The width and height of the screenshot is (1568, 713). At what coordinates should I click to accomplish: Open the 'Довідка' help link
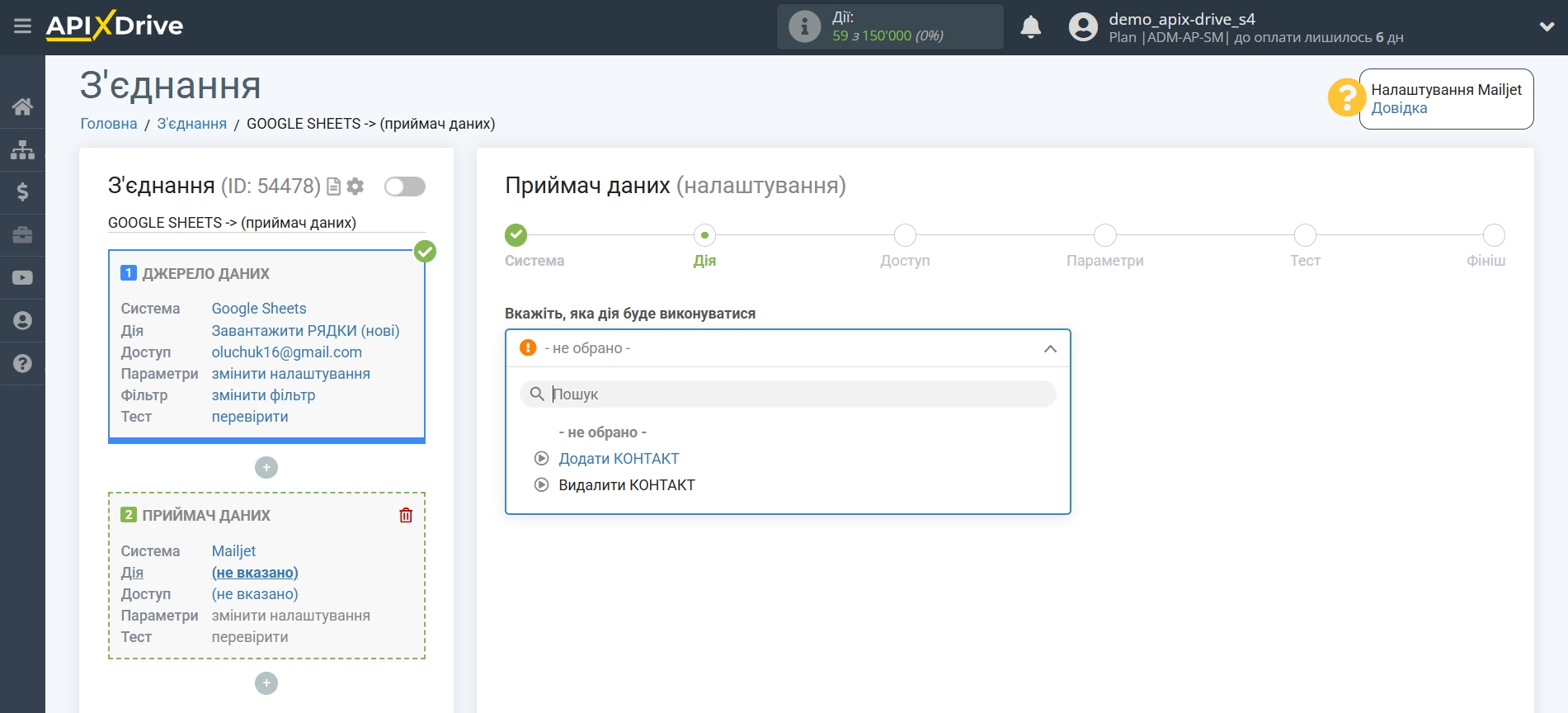pyautogui.click(x=1399, y=108)
